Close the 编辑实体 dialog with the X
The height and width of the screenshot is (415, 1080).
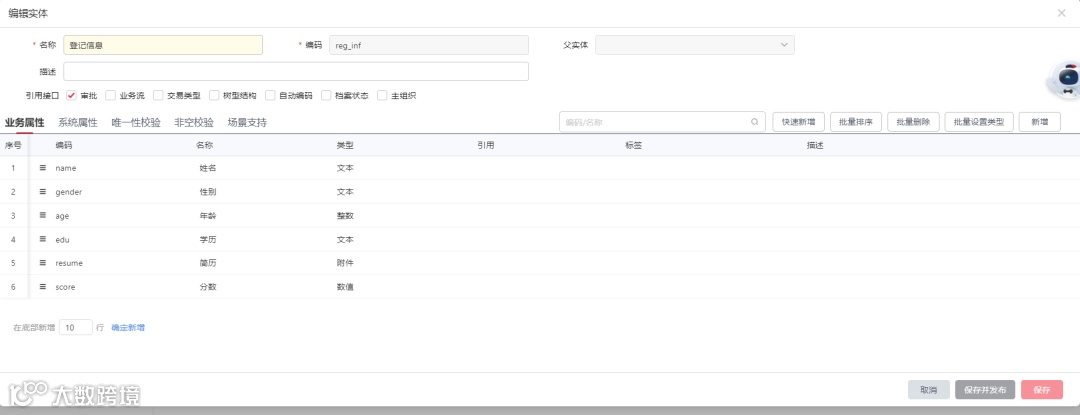tap(1061, 13)
